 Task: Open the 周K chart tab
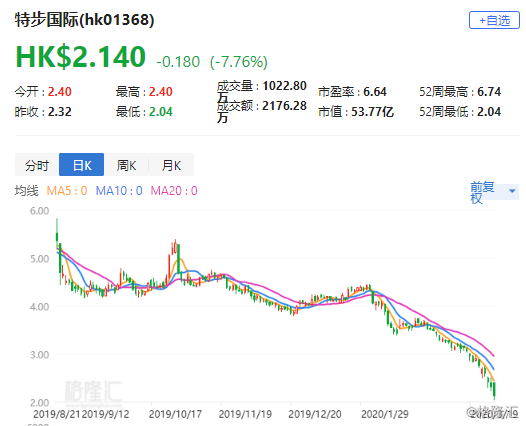click(126, 165)
